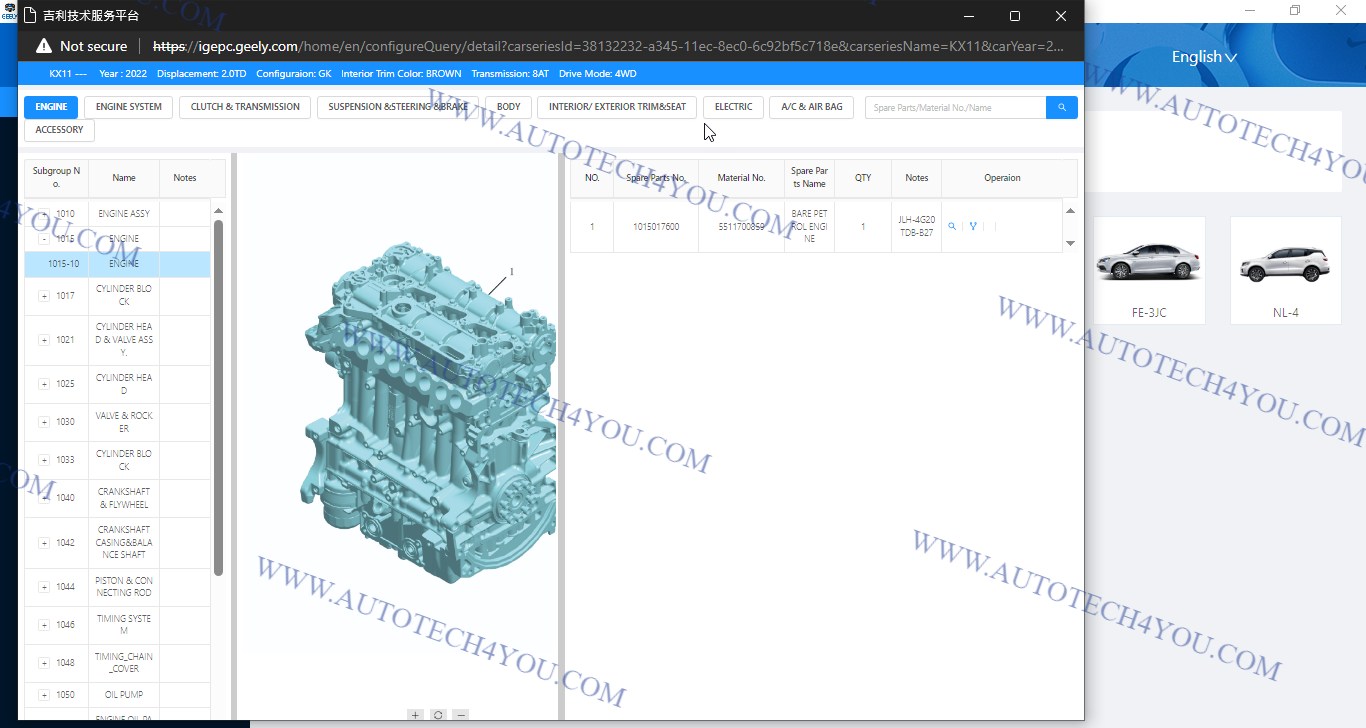Click the Spare Parts search input field
This screenshot has height=728, width=1366.
tap(955, 107)
